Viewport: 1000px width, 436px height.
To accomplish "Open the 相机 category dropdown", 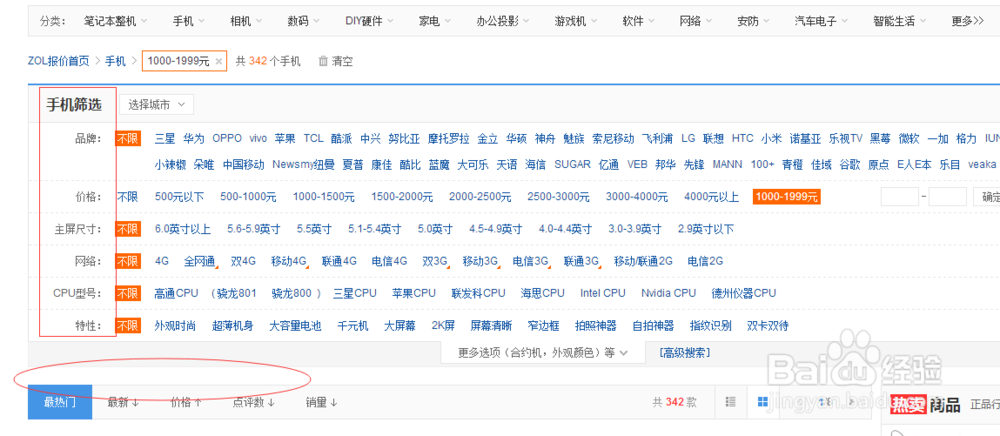I will [246, 21].
